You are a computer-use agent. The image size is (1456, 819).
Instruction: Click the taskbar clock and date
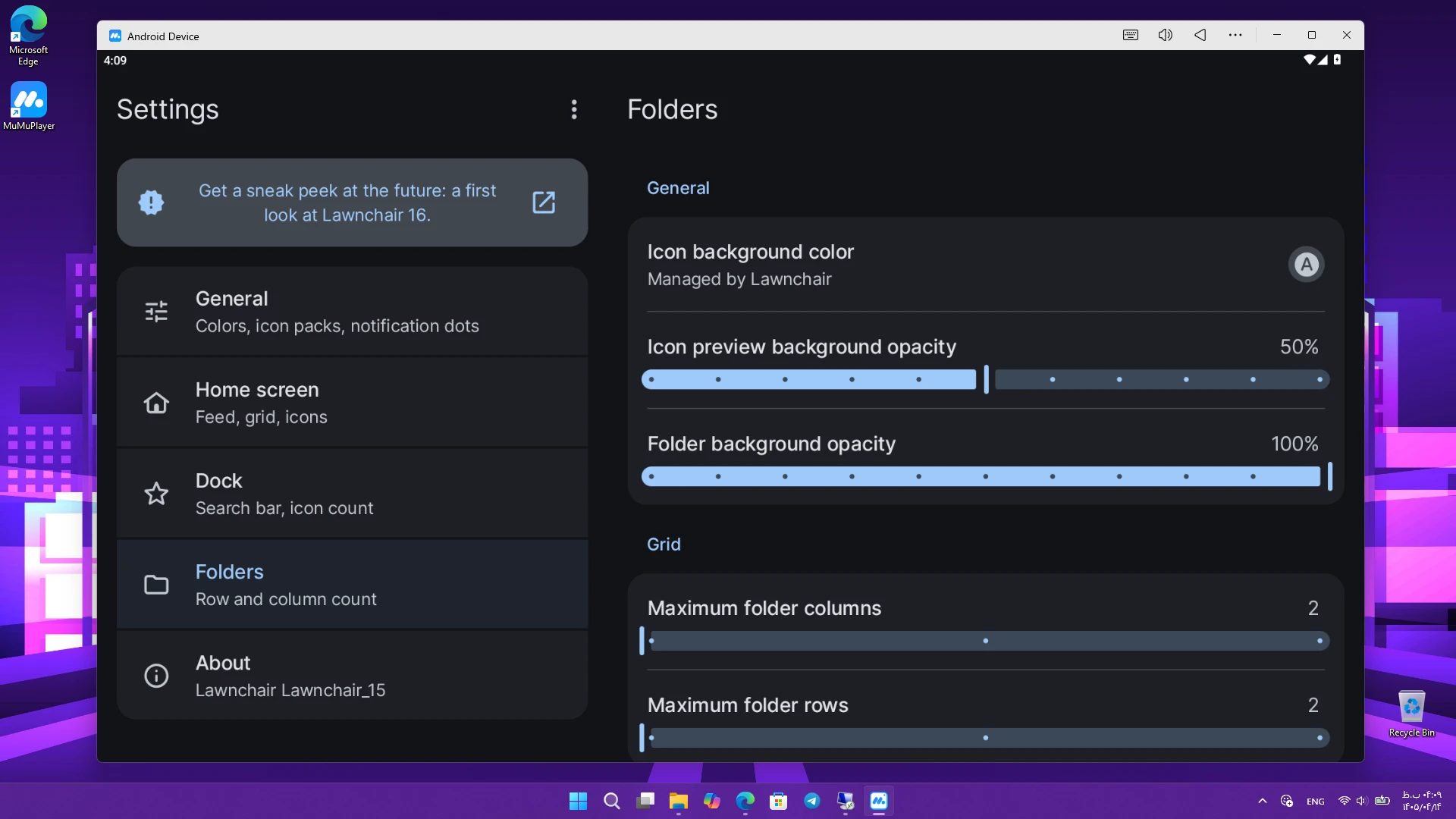1422,801
